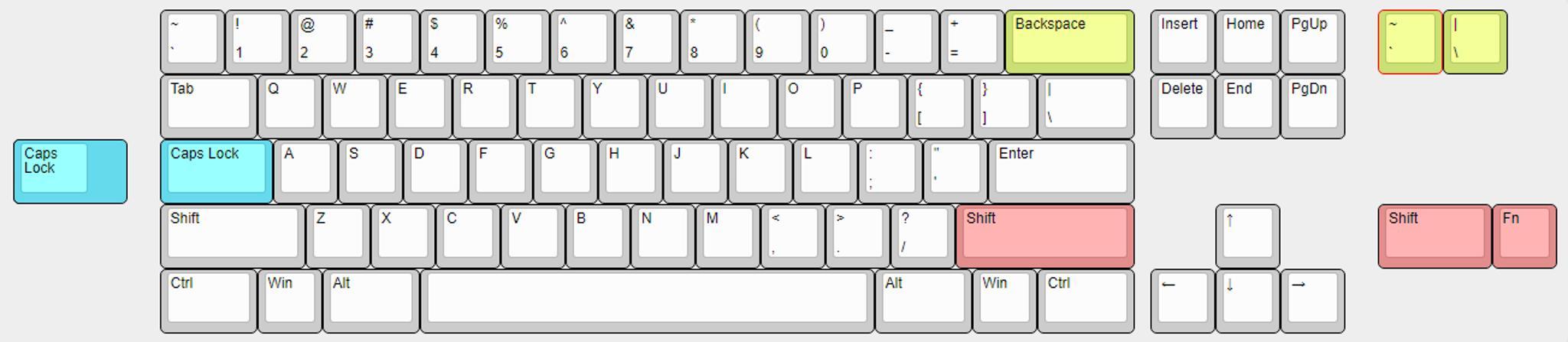Click the PgDn key
This screenshot has height=342, width=1568.
(x=1312, y=106)
